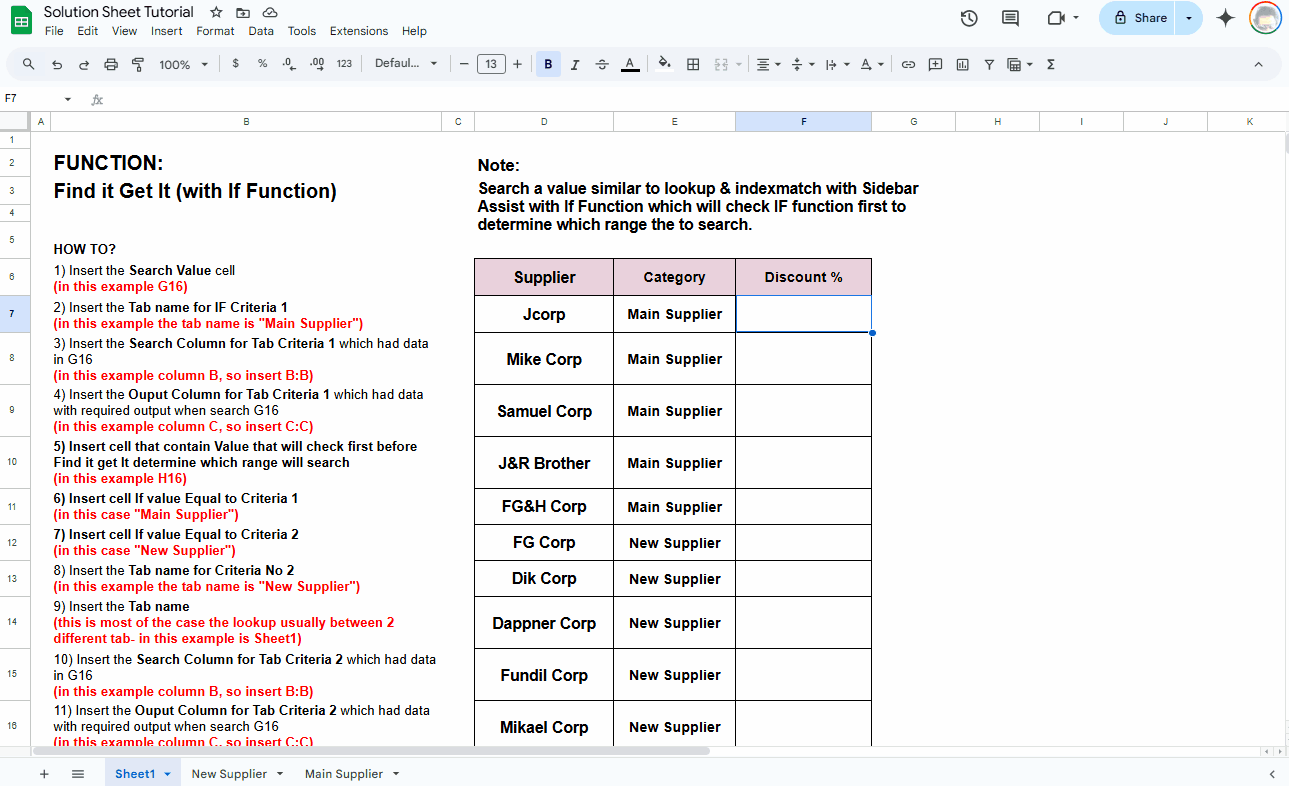Go to Sheets home via logo
This screenshot has height=786, width=1289.
coord(21,21)
